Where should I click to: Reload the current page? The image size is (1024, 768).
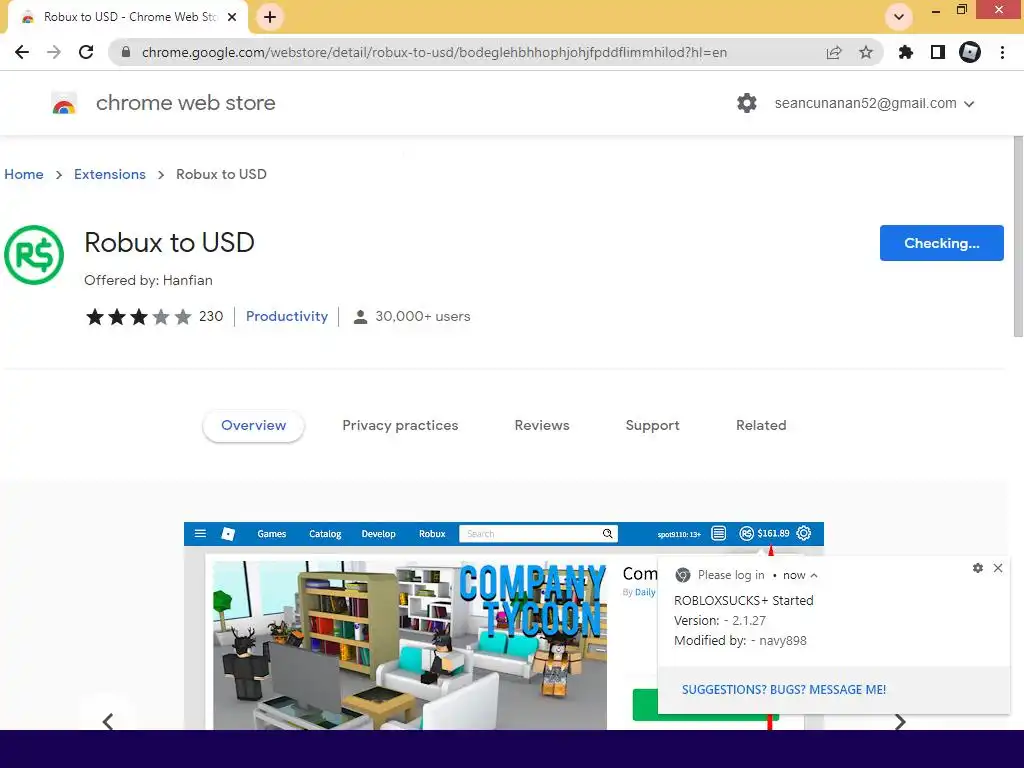pos(86,52)
